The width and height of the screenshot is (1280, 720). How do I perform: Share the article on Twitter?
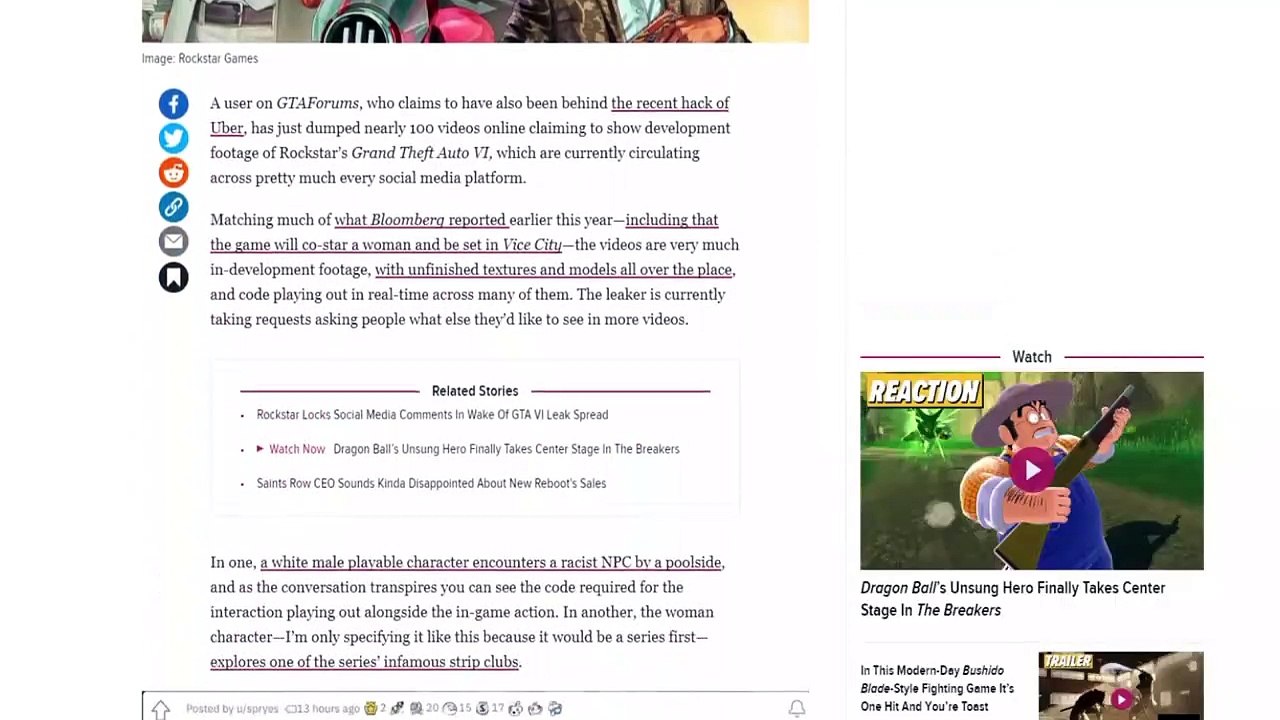tap(173, 138)
